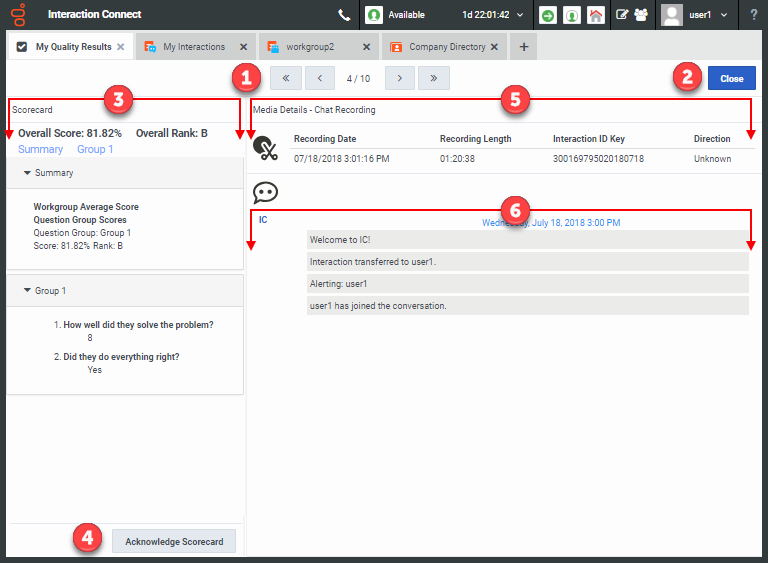Screen dimensions: 768x563
Task: Click the home status icon
Action: tap(596, 15)
